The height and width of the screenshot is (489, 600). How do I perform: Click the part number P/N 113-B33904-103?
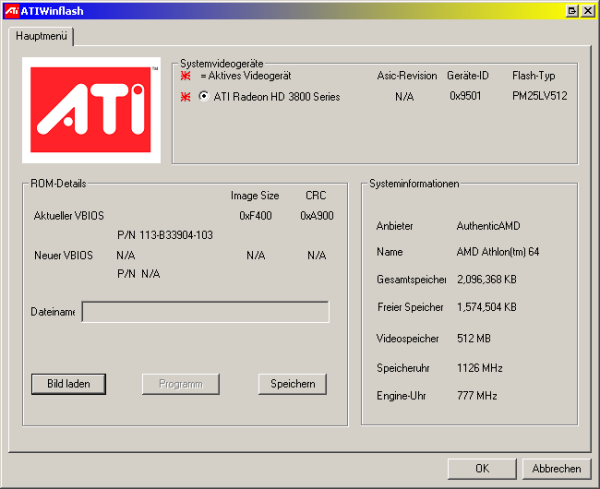click(165, 235)
